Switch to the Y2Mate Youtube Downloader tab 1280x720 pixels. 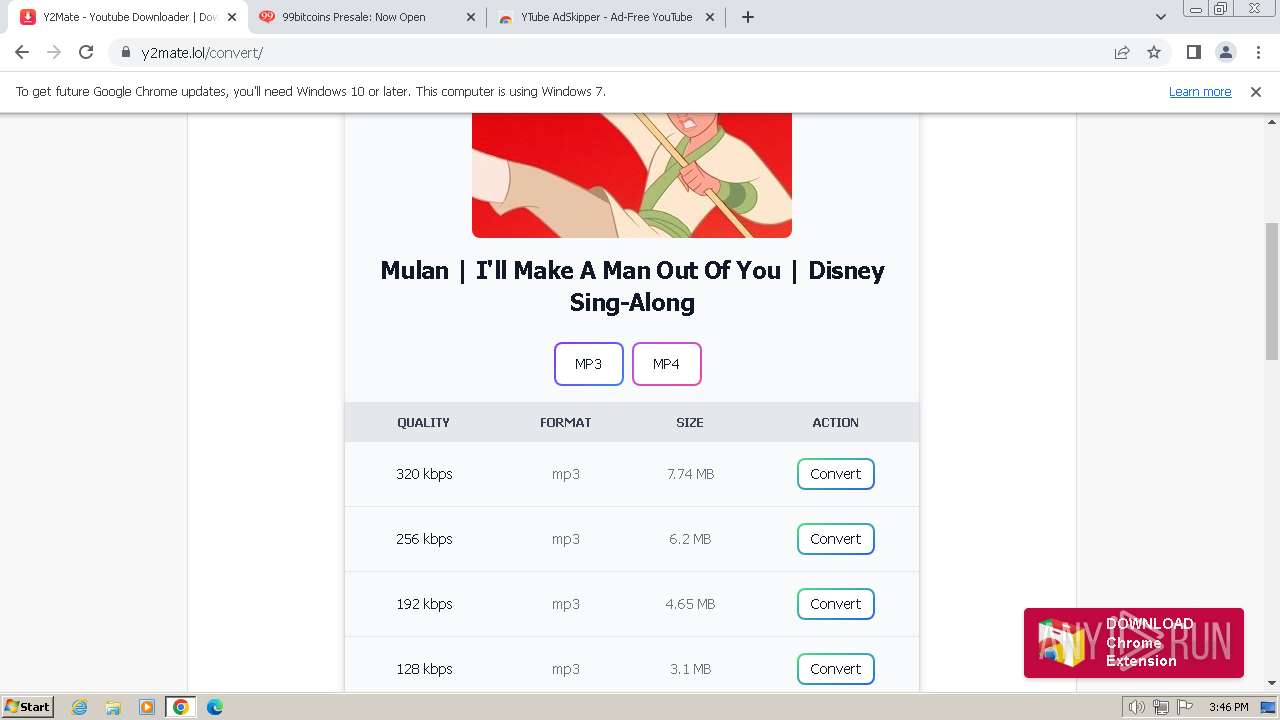128,17
